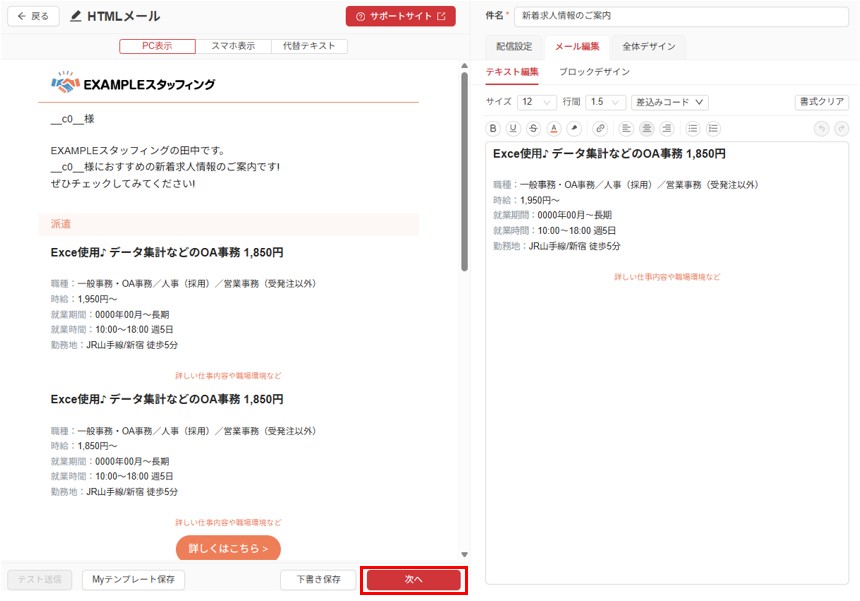This screenshot has height=601, width=860.
Task: Expand the 差込みコード dropdown
Action: coord(670,102)
